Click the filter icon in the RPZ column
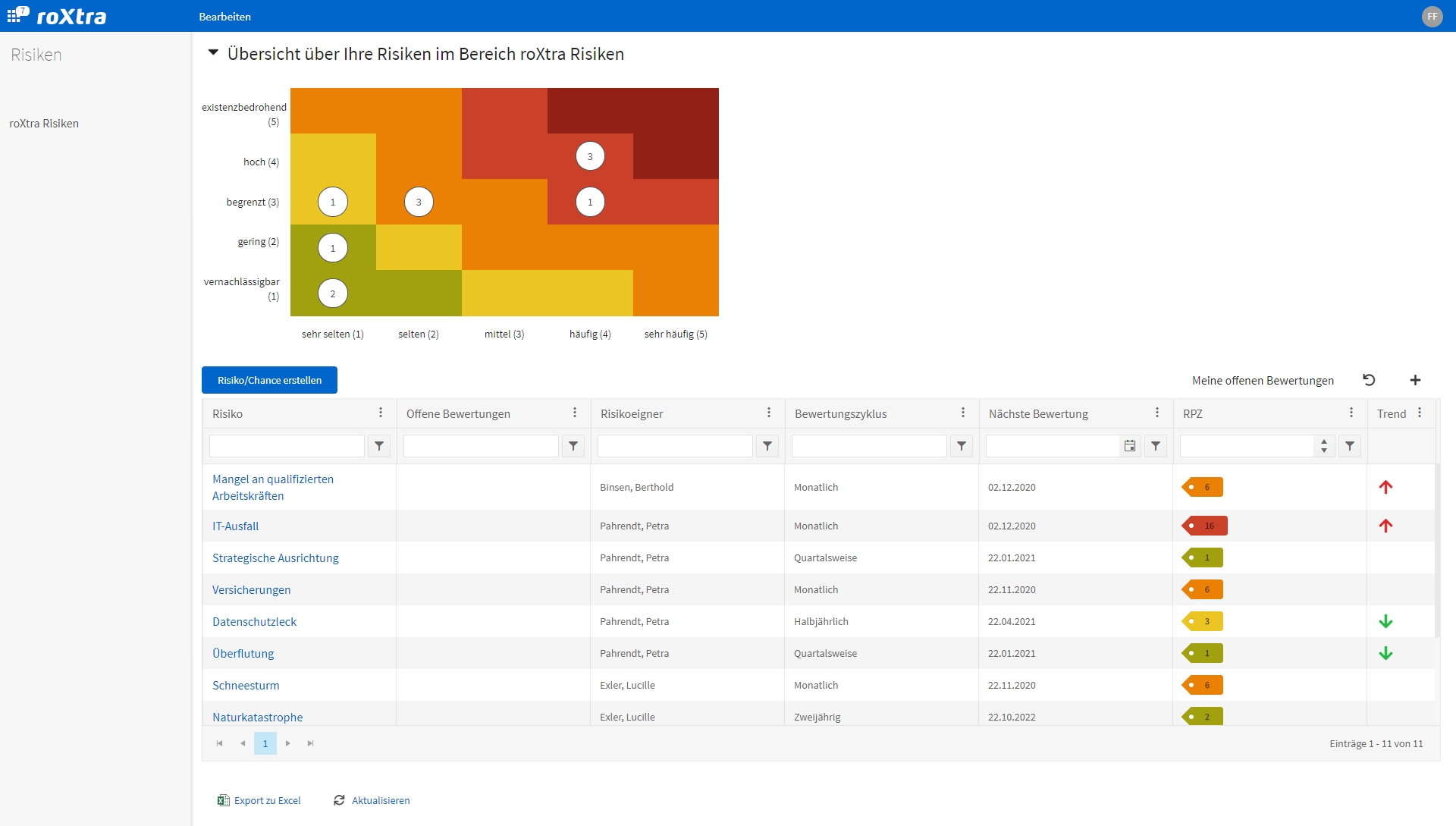Viewport: 1456px width, 826px height. (1350, 446)
